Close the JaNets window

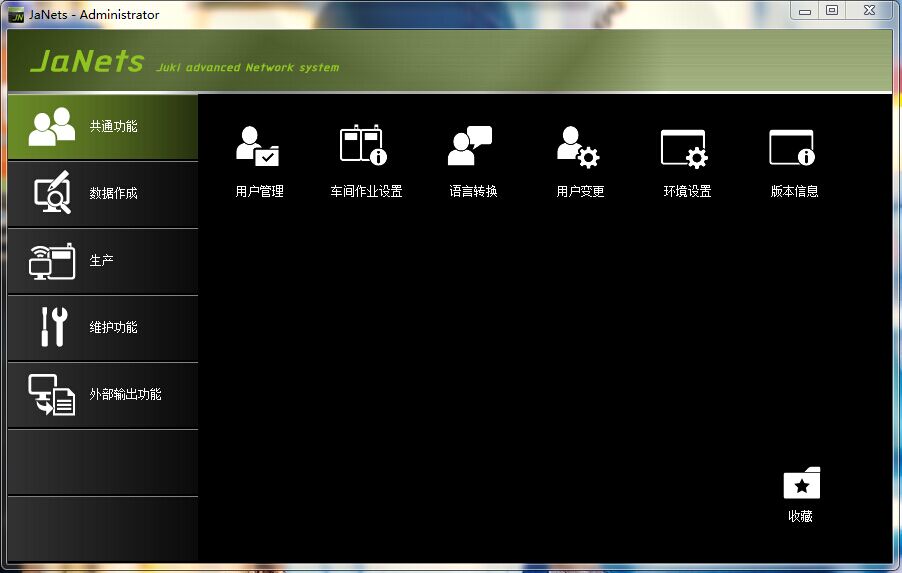coord(869,10)
